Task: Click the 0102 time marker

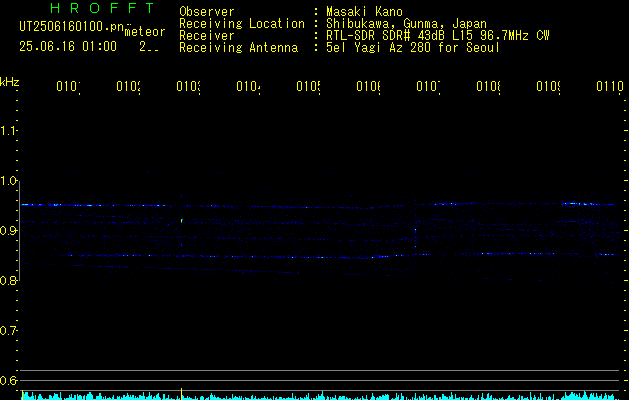Action: click(x=128, y=87)
